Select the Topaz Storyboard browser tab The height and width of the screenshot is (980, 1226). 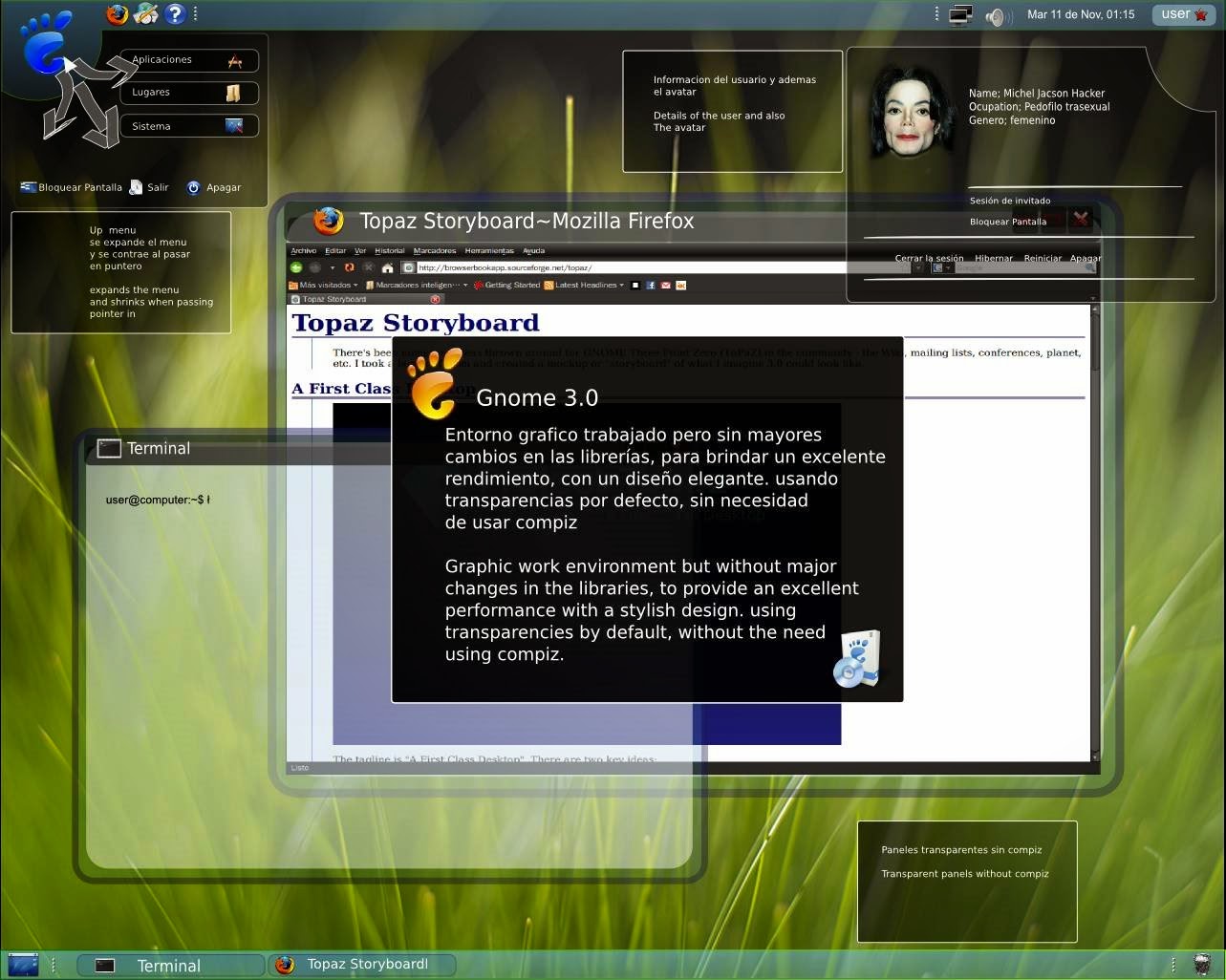[365, 299]
